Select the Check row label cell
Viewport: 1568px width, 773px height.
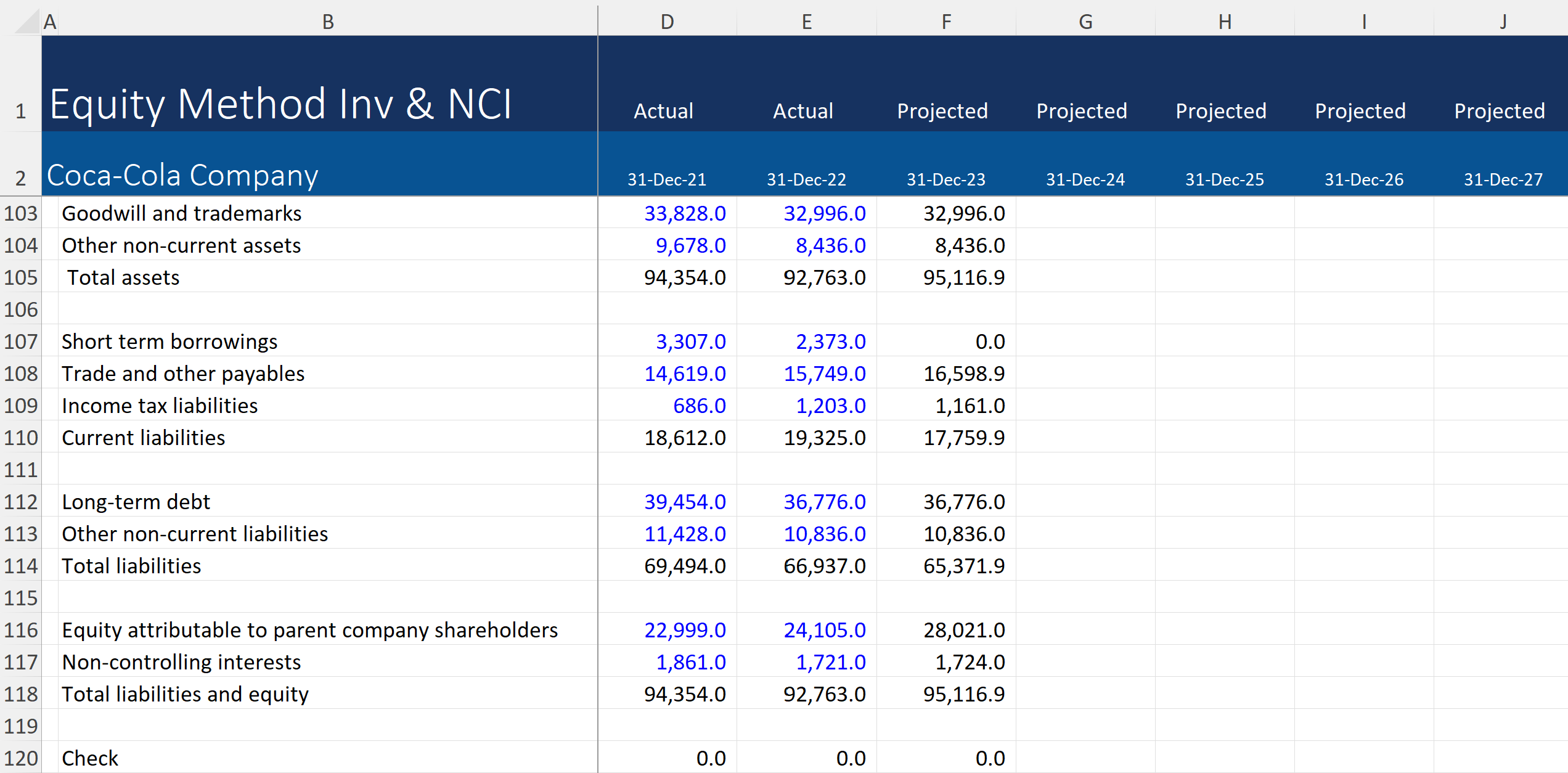pos(90,758)
